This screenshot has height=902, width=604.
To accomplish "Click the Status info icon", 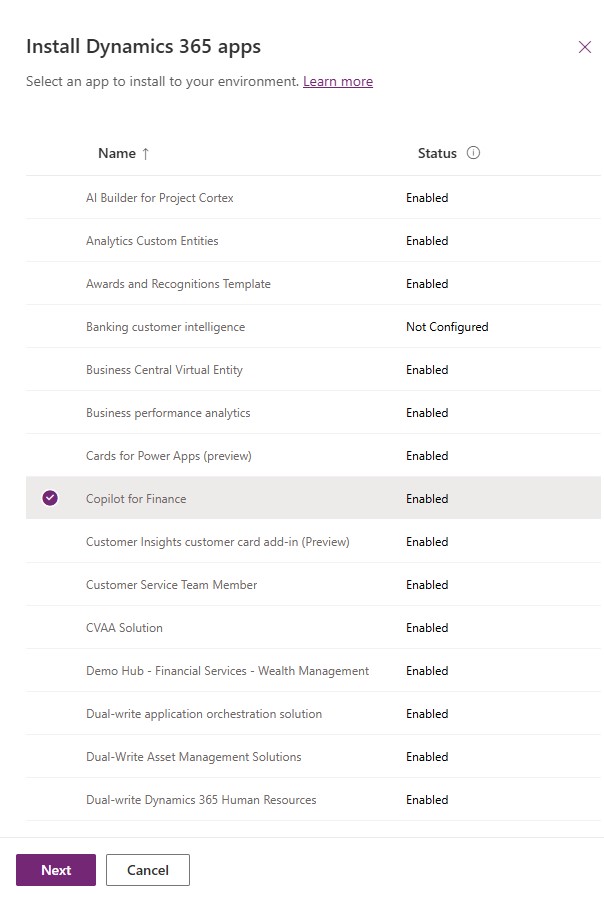I will point(473,153).
